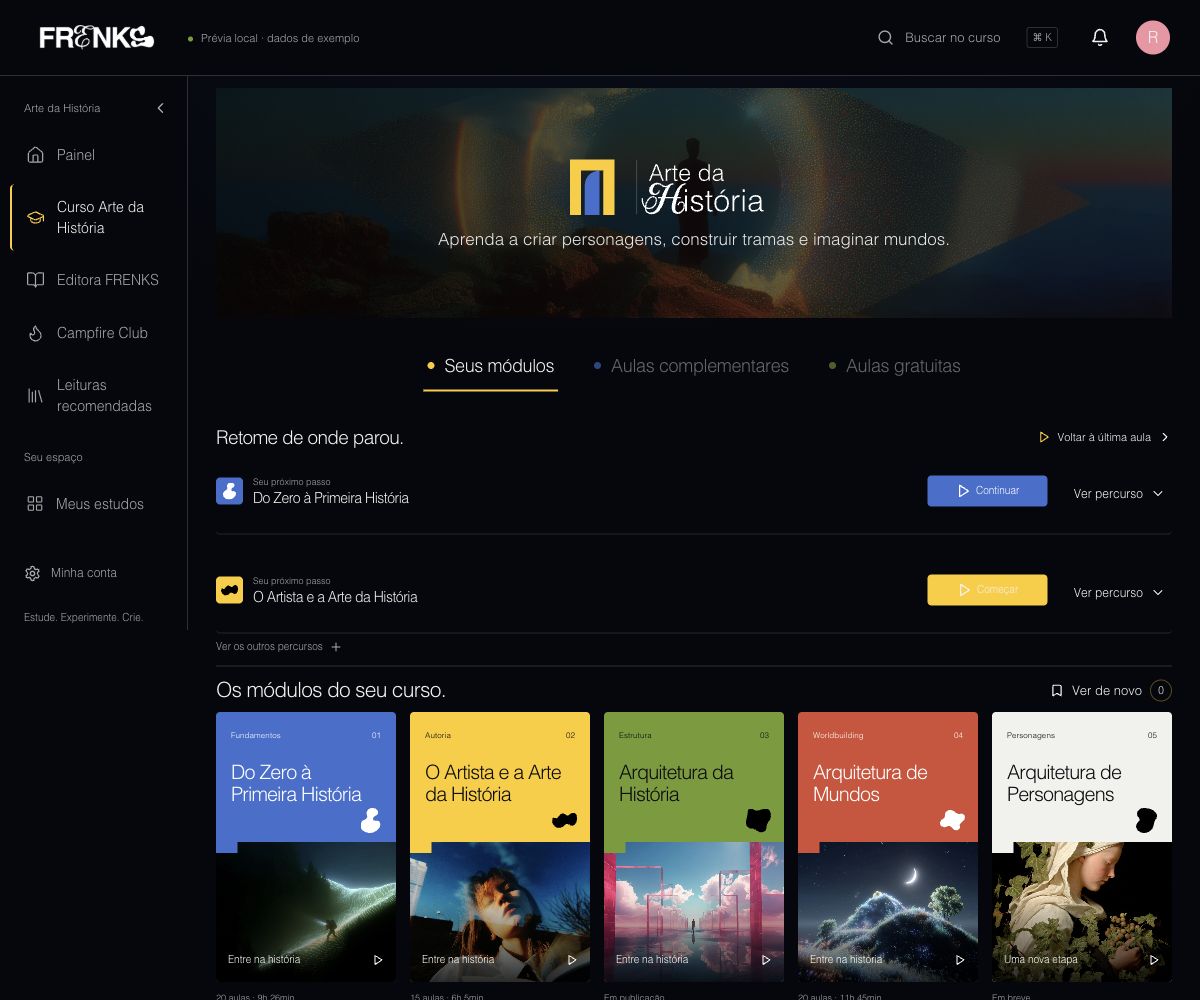This screenshot has width=1200, height=1000.
Task: Click the Campfire Club flame icon
Action: coord(36,333)
